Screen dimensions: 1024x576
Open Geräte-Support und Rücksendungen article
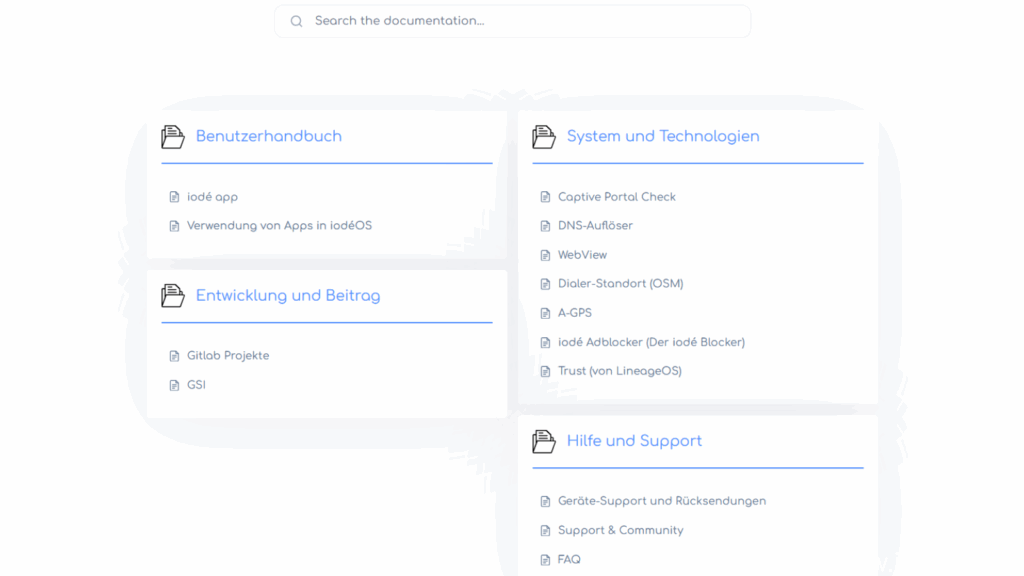662,502
